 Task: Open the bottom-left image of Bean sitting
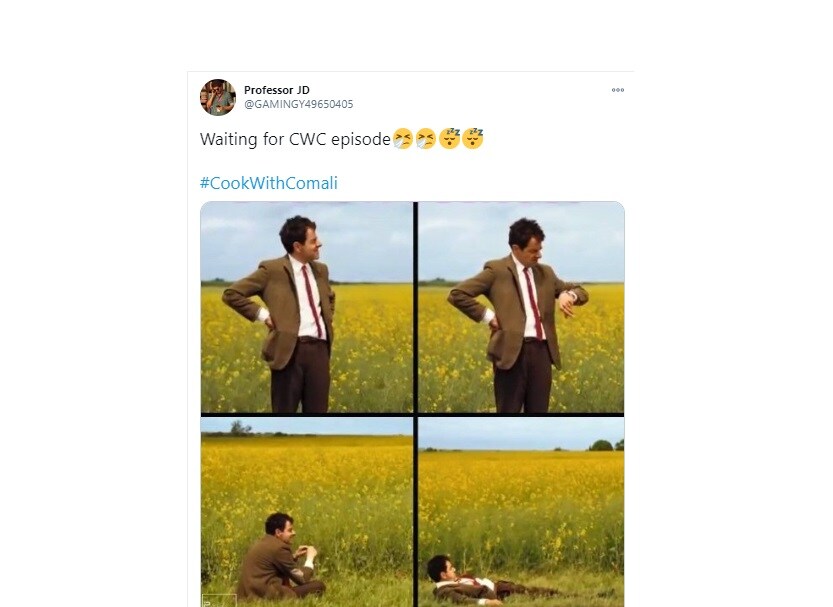coord(305,510)
